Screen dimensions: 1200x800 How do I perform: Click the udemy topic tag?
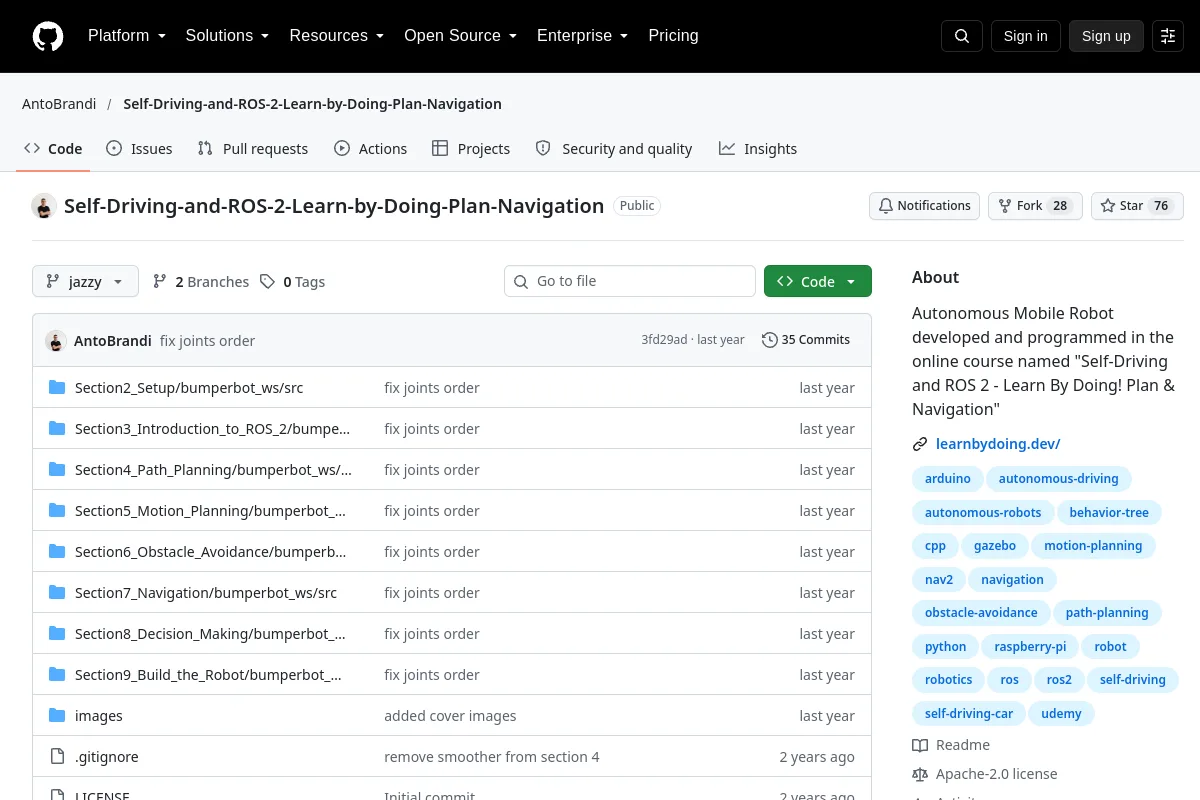pos(1061,713)
